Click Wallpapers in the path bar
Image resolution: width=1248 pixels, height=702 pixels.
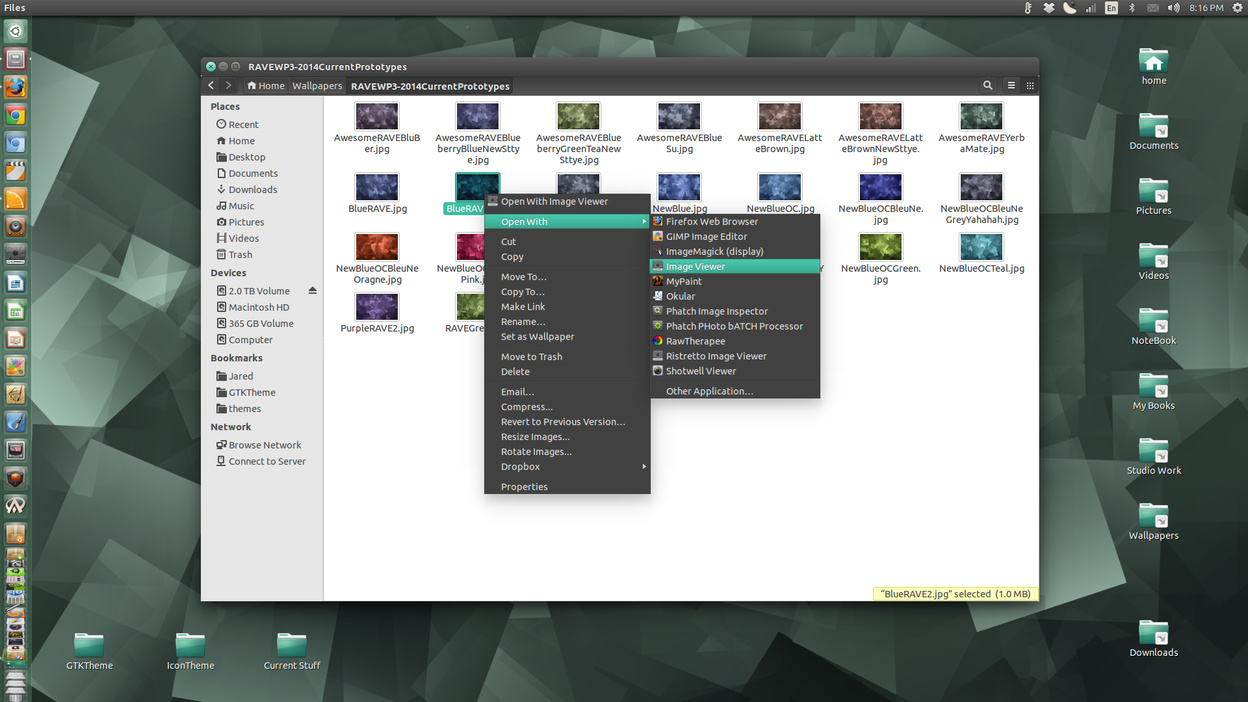317,86
